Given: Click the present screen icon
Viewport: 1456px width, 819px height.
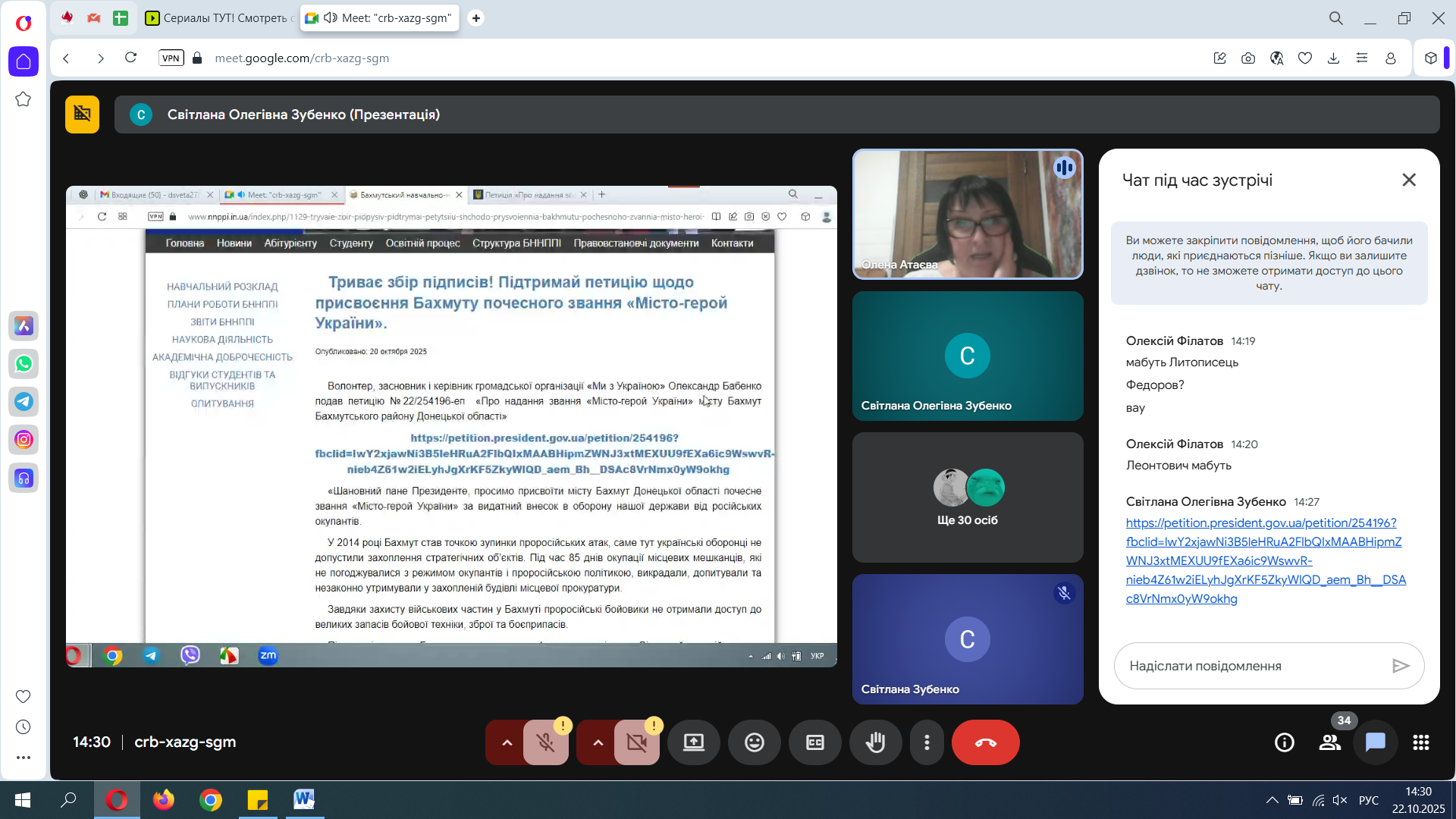Looking at the screenshot, I should pos(693,742).
